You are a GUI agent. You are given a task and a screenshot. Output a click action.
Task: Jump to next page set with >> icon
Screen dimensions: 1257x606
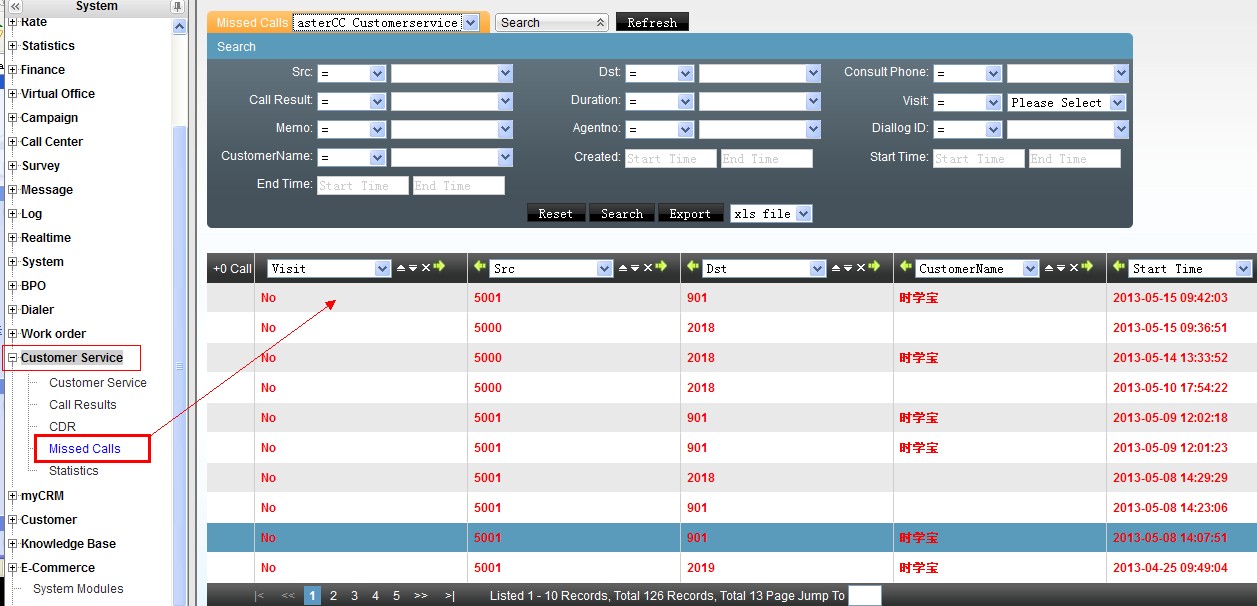(420, 596)
